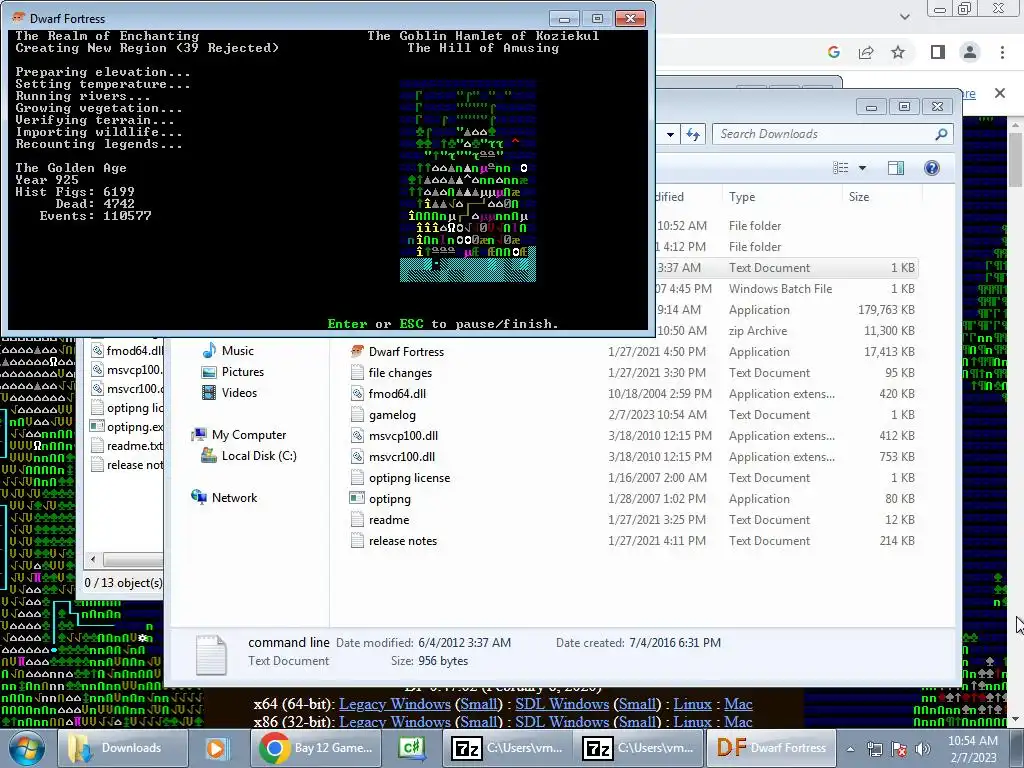The image size is (1024, 768).
Task: Open x64 Legacy Windows download link
Action: (x=394, y=704)
